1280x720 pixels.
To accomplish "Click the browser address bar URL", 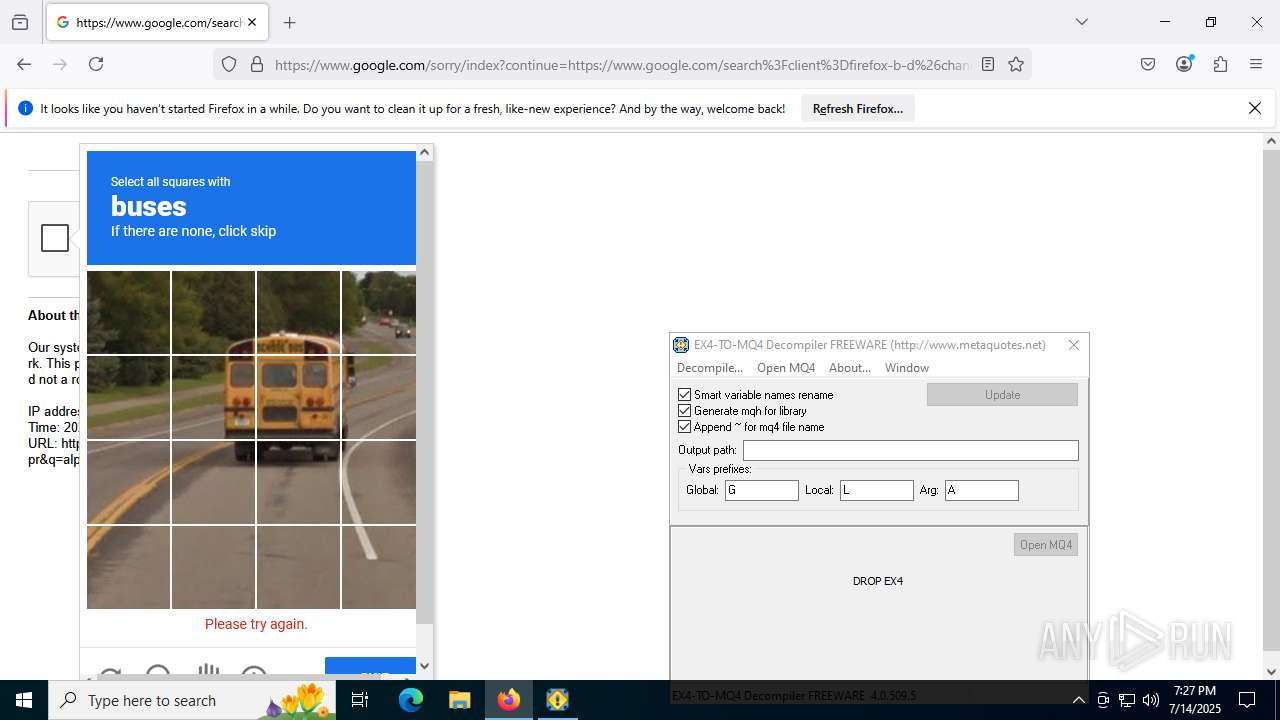I will 622,65.
